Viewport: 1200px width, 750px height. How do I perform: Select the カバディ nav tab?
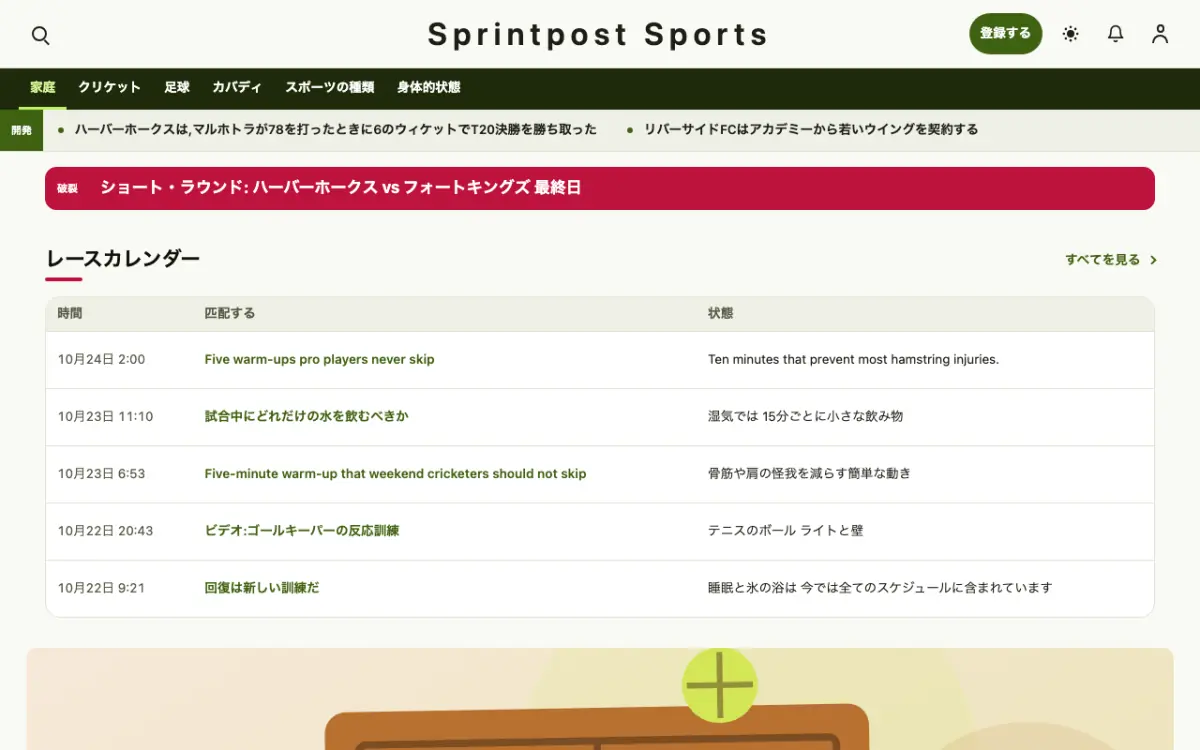pos(237,88)
